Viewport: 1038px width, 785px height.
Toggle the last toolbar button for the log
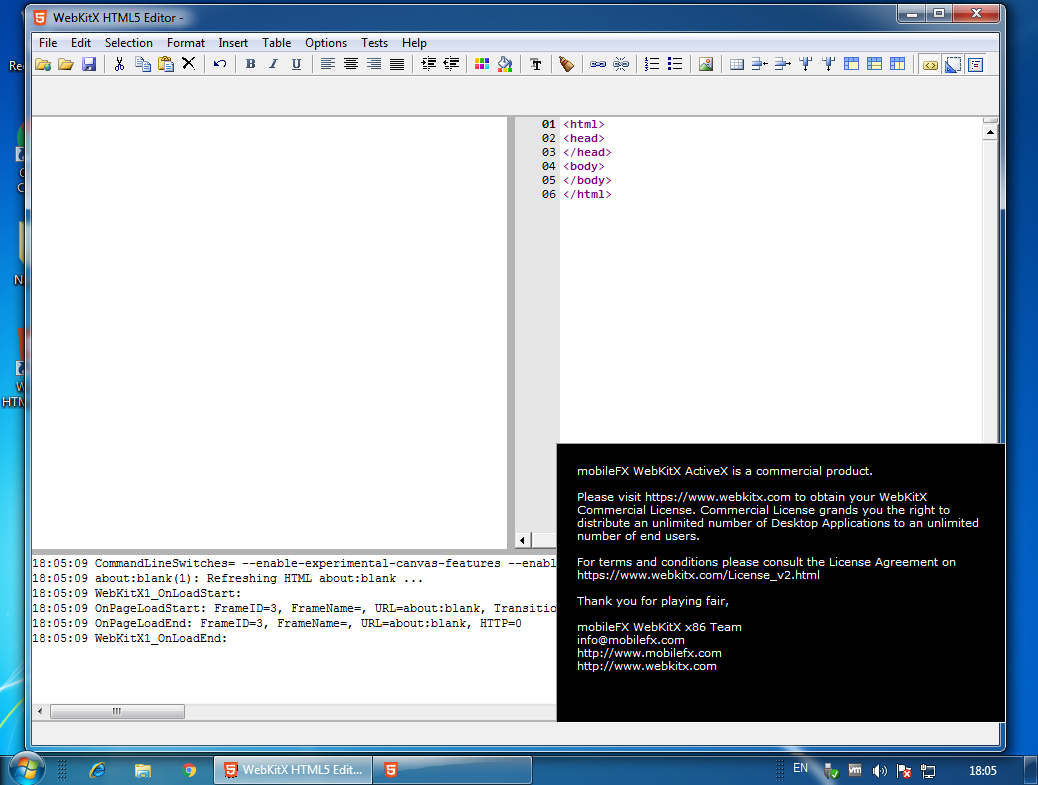(976, 64)
